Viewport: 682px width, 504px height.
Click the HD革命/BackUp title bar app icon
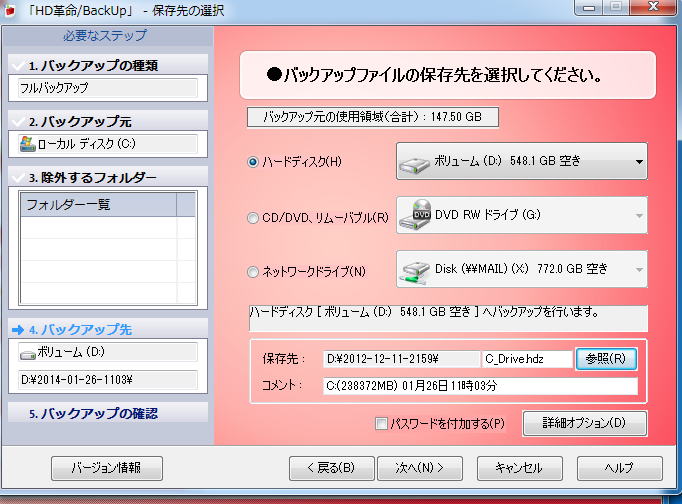(x=9, y=10)
